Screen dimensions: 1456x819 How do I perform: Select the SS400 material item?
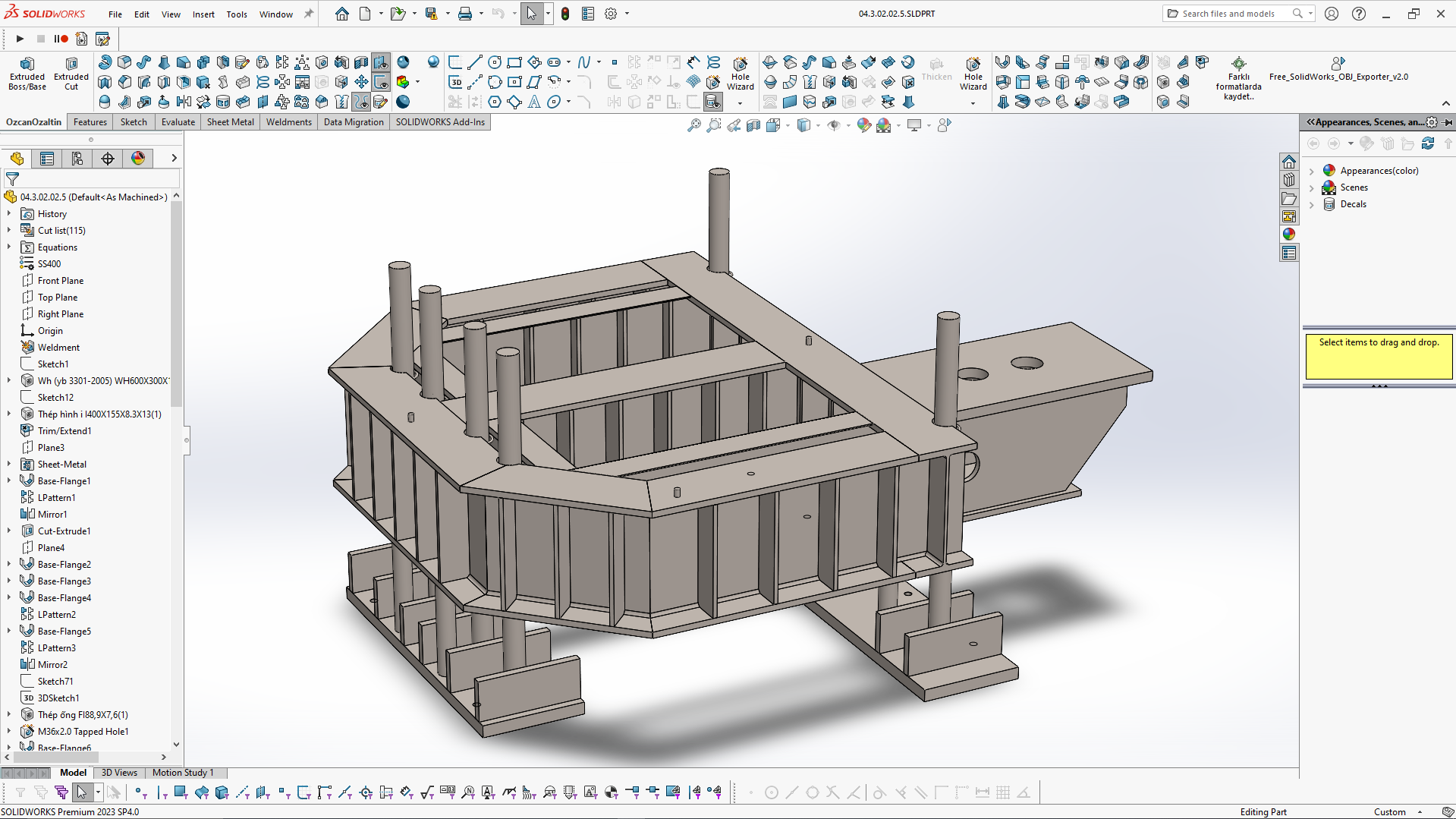point(49,264)
